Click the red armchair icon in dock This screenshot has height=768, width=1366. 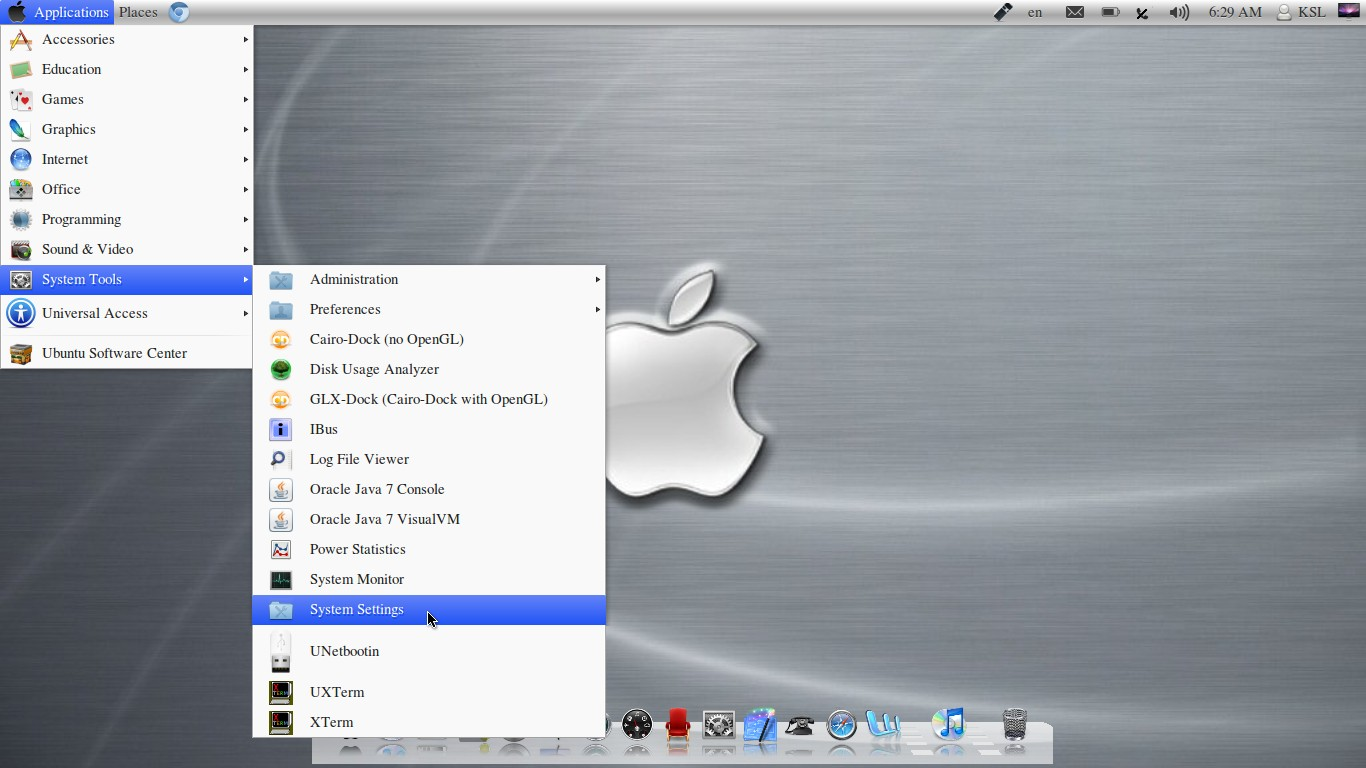point(678,724)
